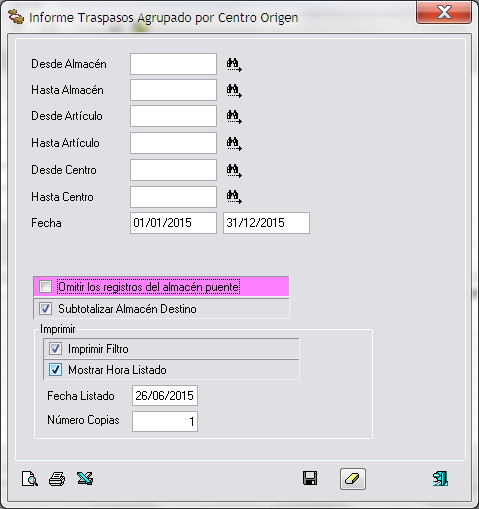Open lookup for Hasta Centro field
The height and width of the screenshot is (509, 479).
[x=234, y=197]
